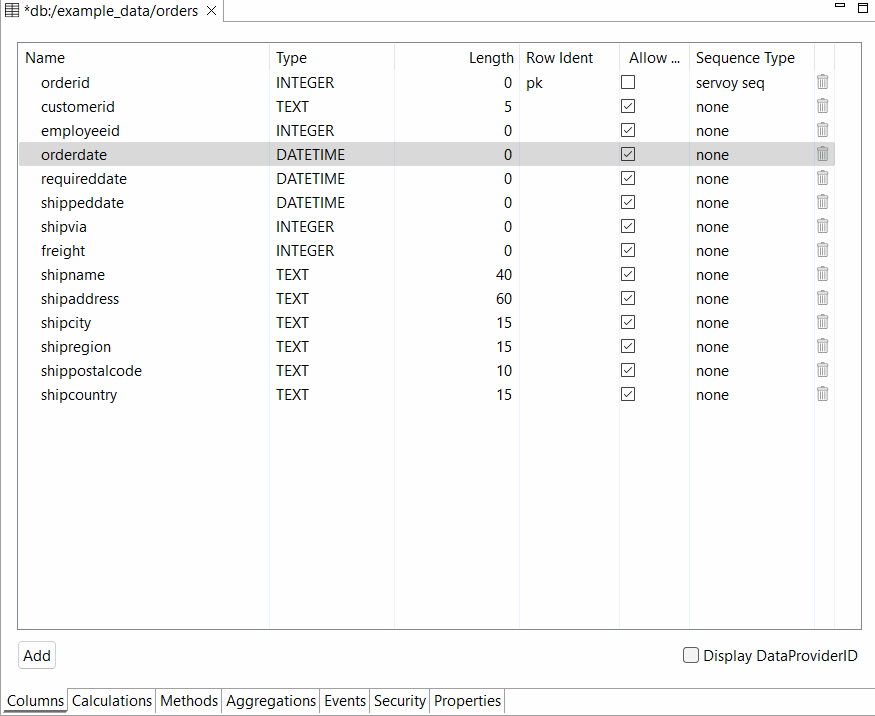Delete the shipvia column with trash icon

[x=822, y=226]
